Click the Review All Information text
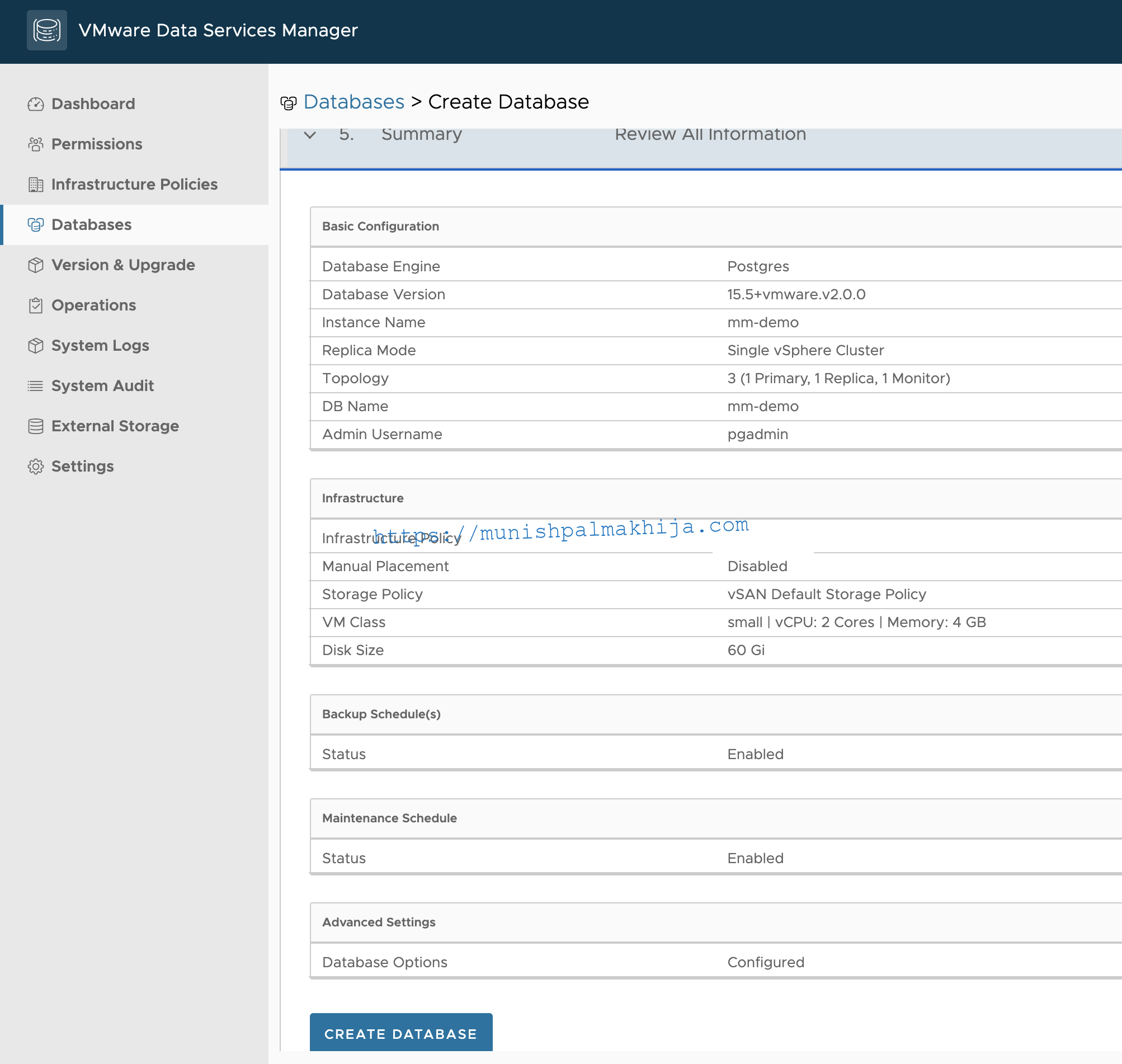The height and width of the screenshot is (1064, 1122). pyautogui.click(x=710, y=134)
